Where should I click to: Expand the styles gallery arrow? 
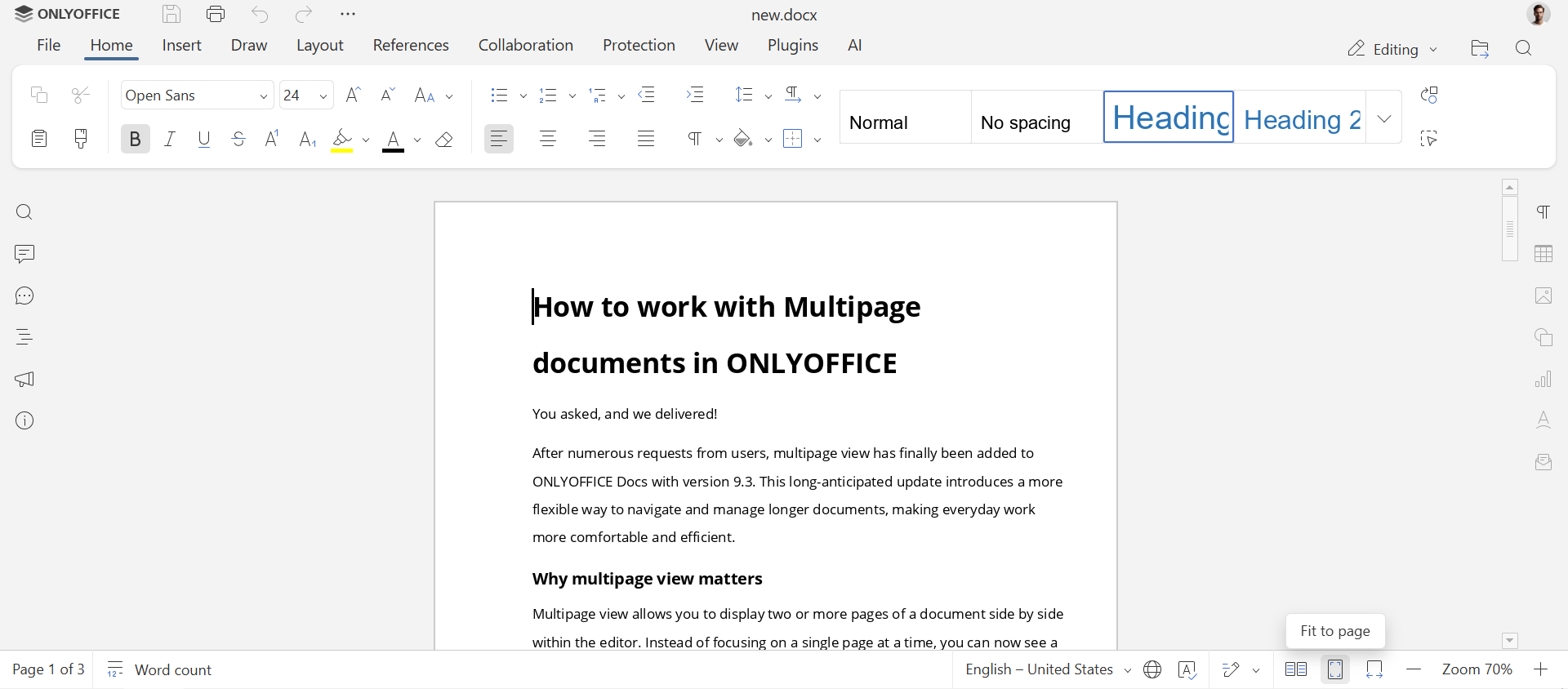click(1384, 118)
